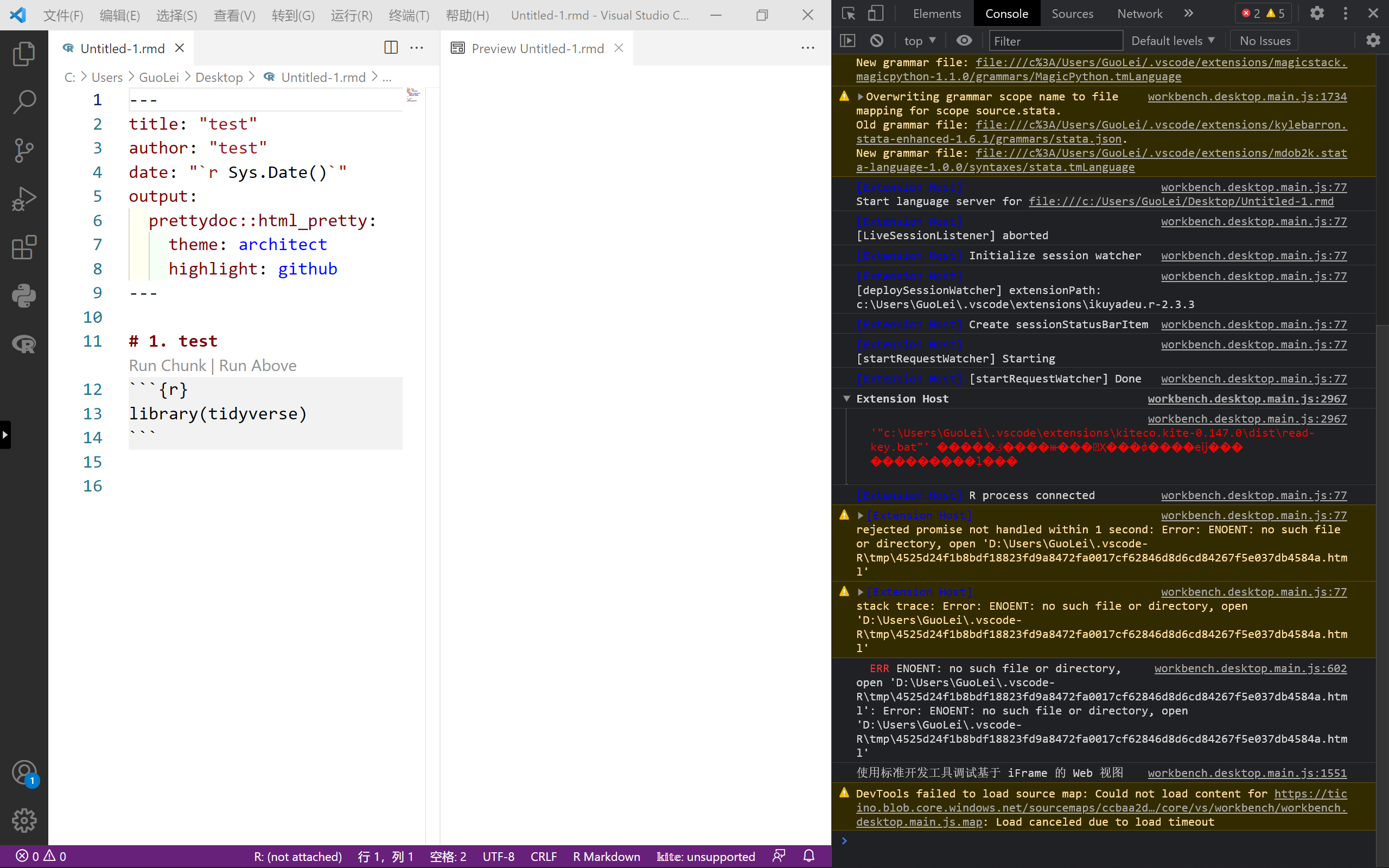Viewport: 1389px width, 868px height.
Task: Open the Extensions view
Action: 23,247
